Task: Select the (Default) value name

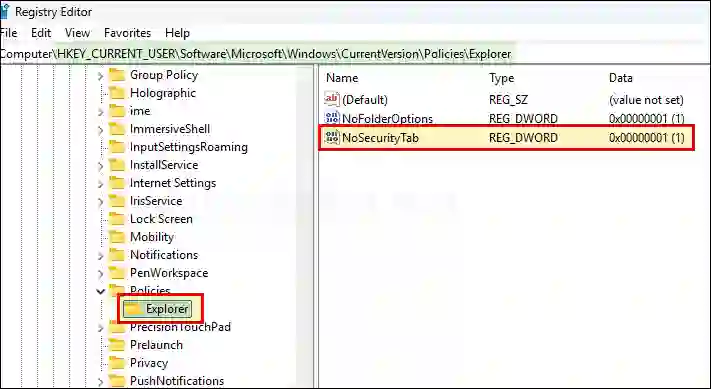Action: tap(365, 100)
